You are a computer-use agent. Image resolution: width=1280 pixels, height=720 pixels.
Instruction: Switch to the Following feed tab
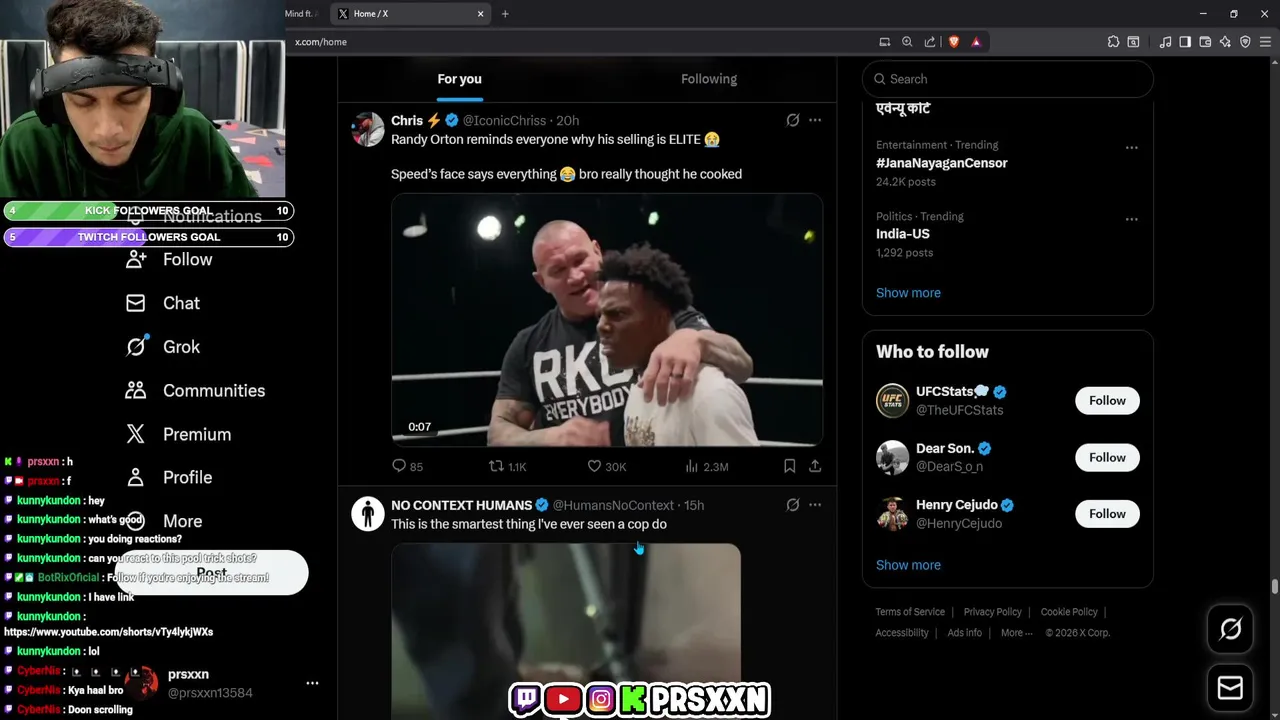click(x=709, y=79)
